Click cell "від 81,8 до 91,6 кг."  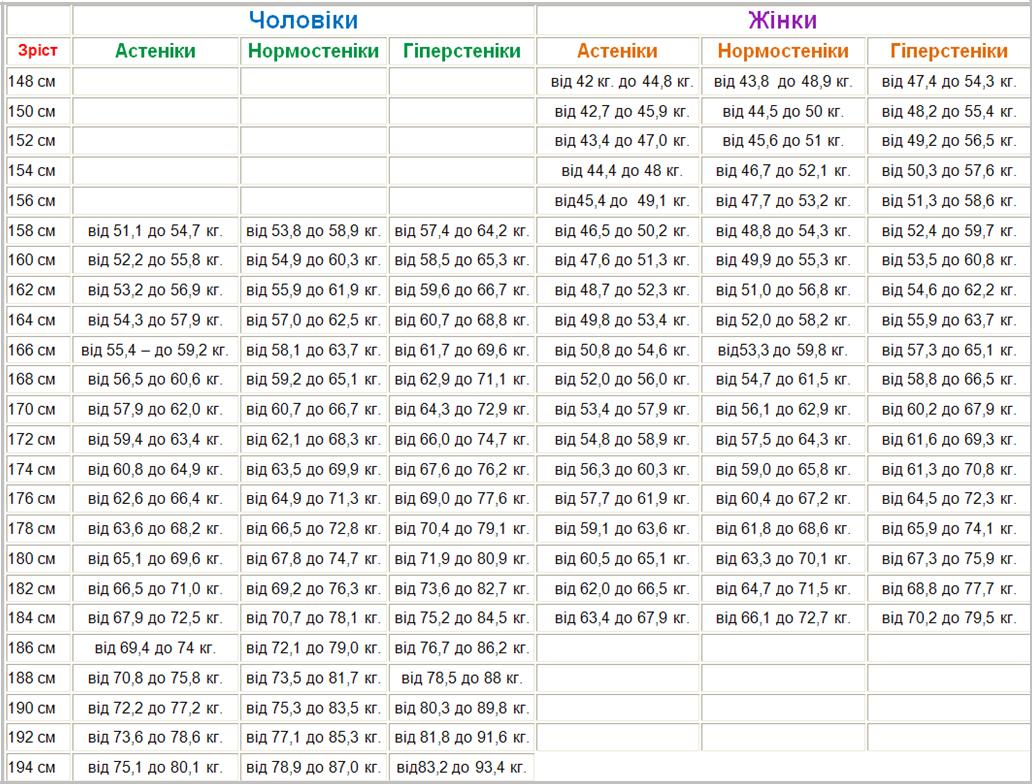(x=462, y=738)
